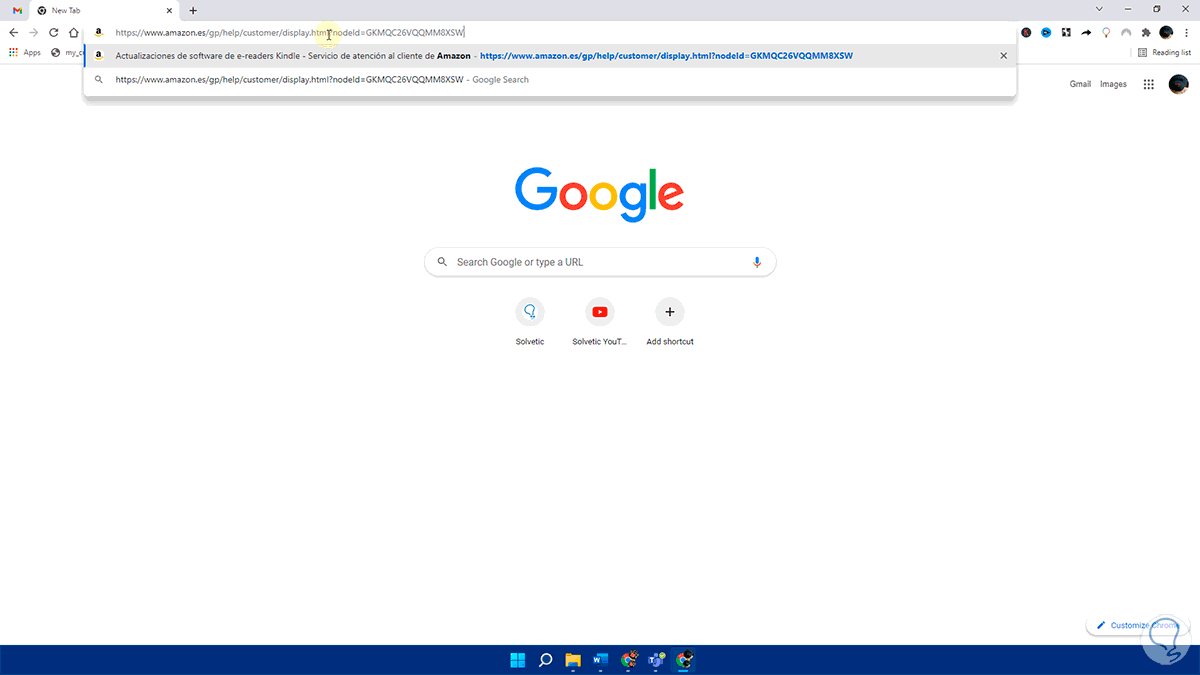Open the taskbar Search magnifier
Screen dimensions: 1200x675
tap(546, 660)
